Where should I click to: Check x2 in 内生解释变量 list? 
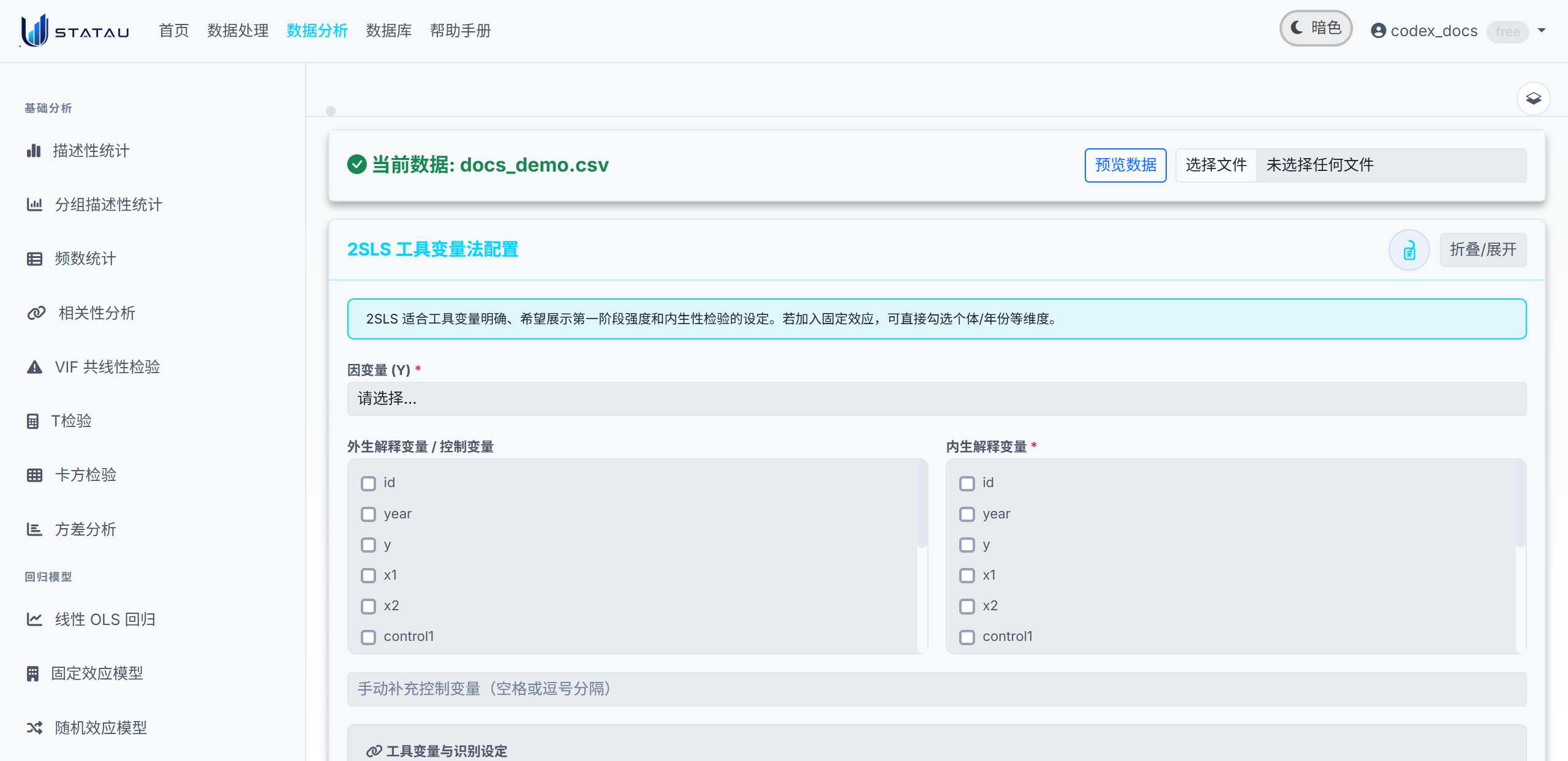[967, 606]
